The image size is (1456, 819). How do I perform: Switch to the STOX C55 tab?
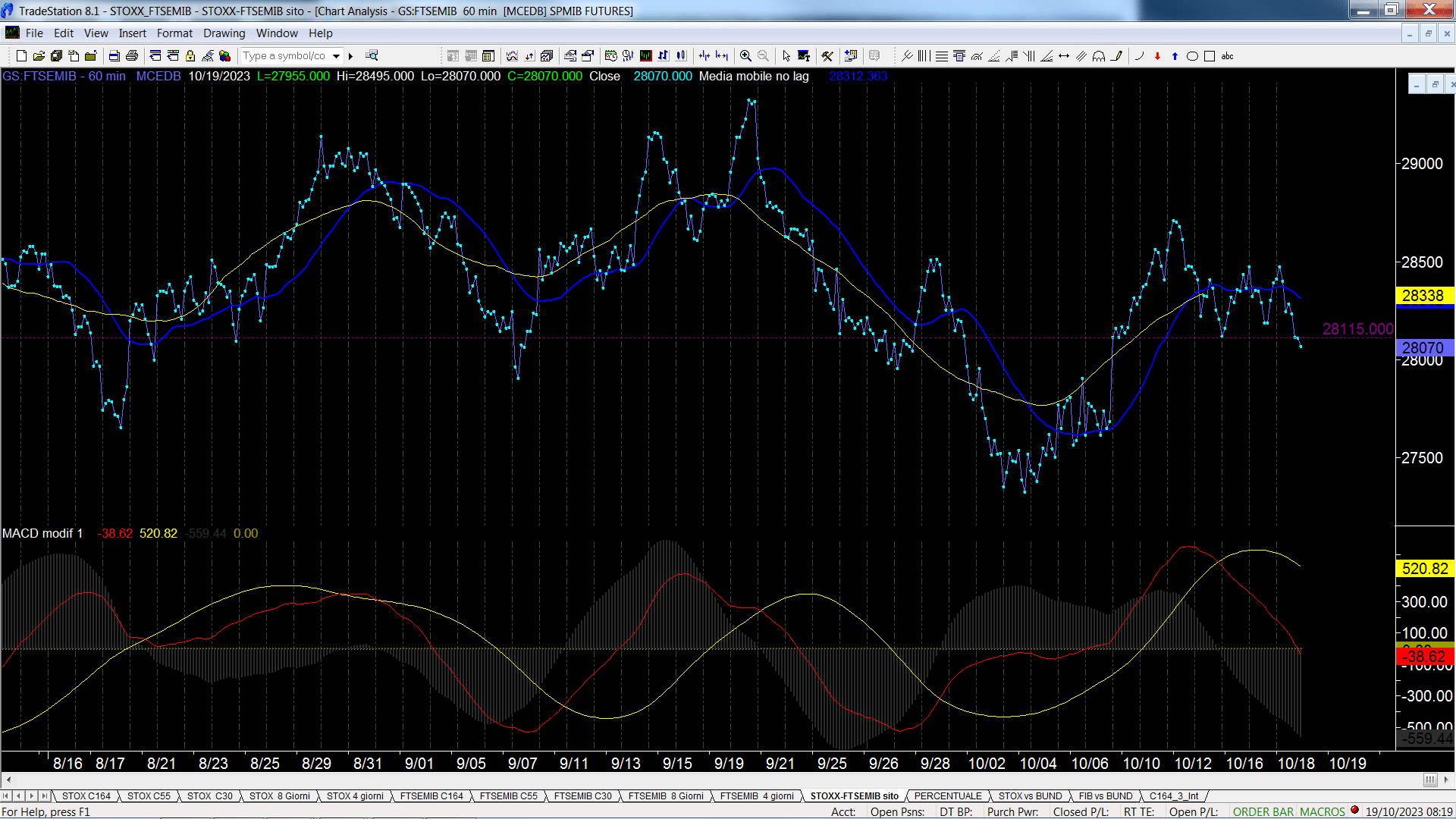click(x=149, y=796)
